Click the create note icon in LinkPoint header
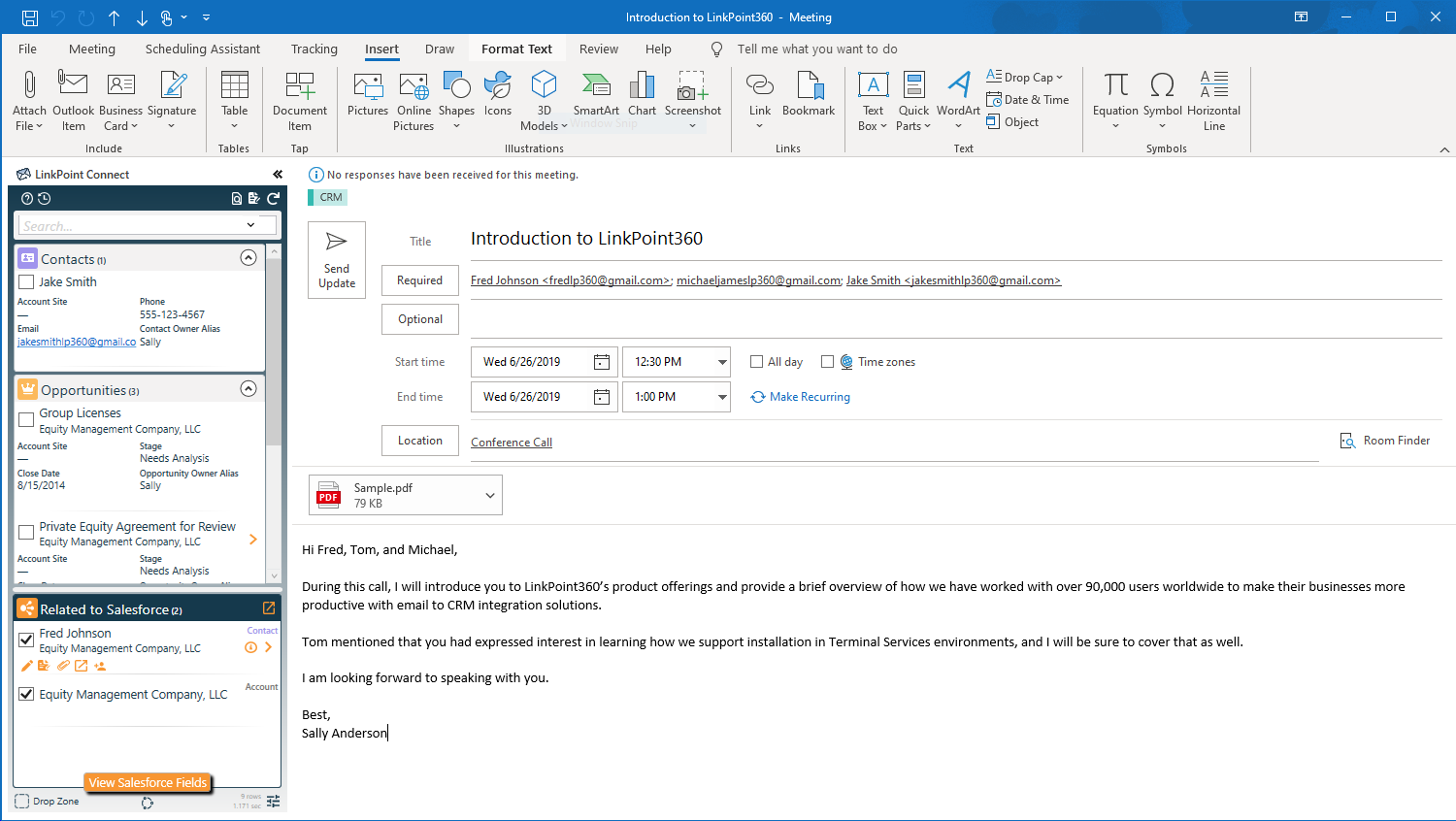This screenshot has width=1456, height=821. [254, 198]
